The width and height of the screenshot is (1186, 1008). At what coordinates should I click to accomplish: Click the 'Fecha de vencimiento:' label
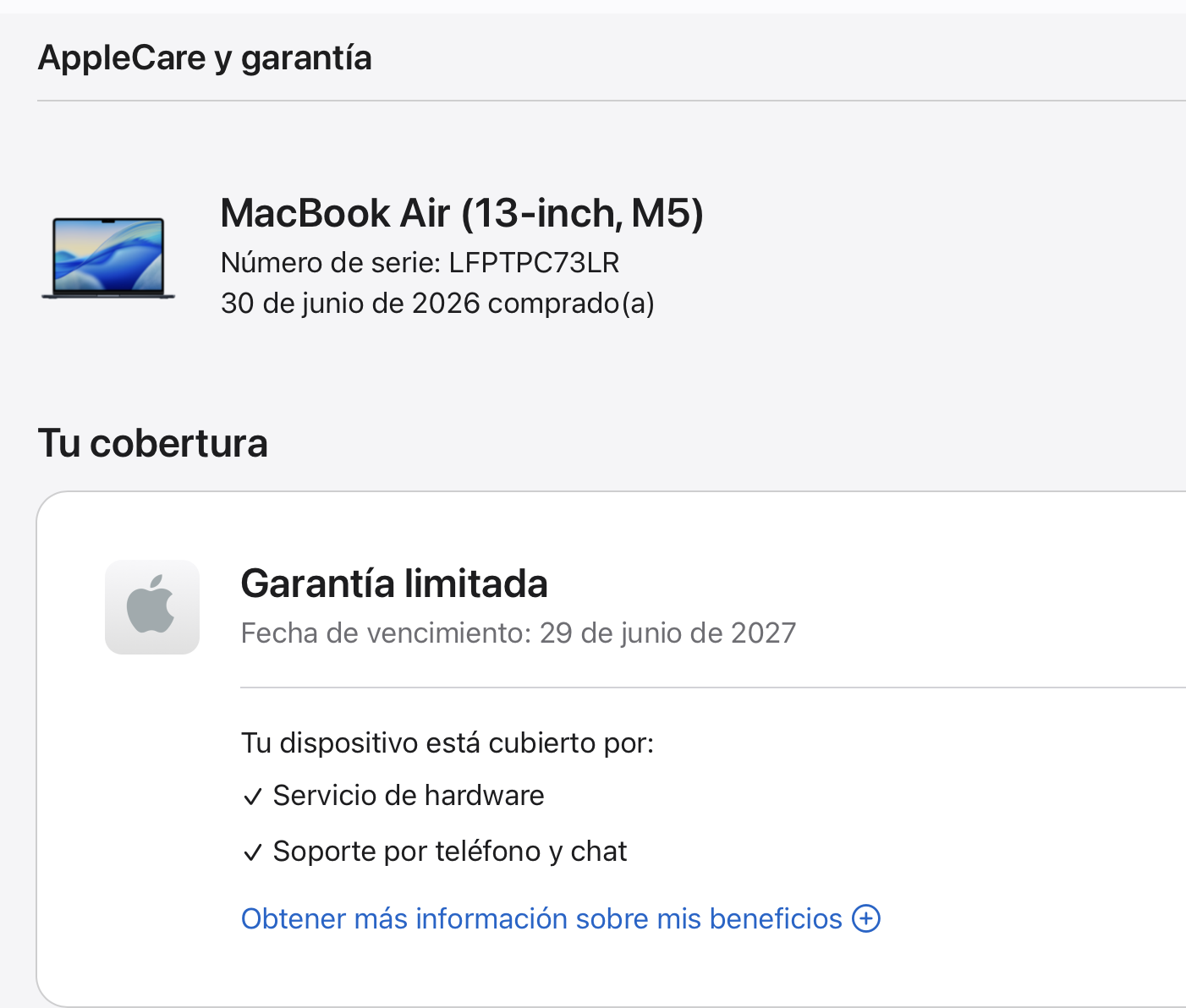[387, 633]
